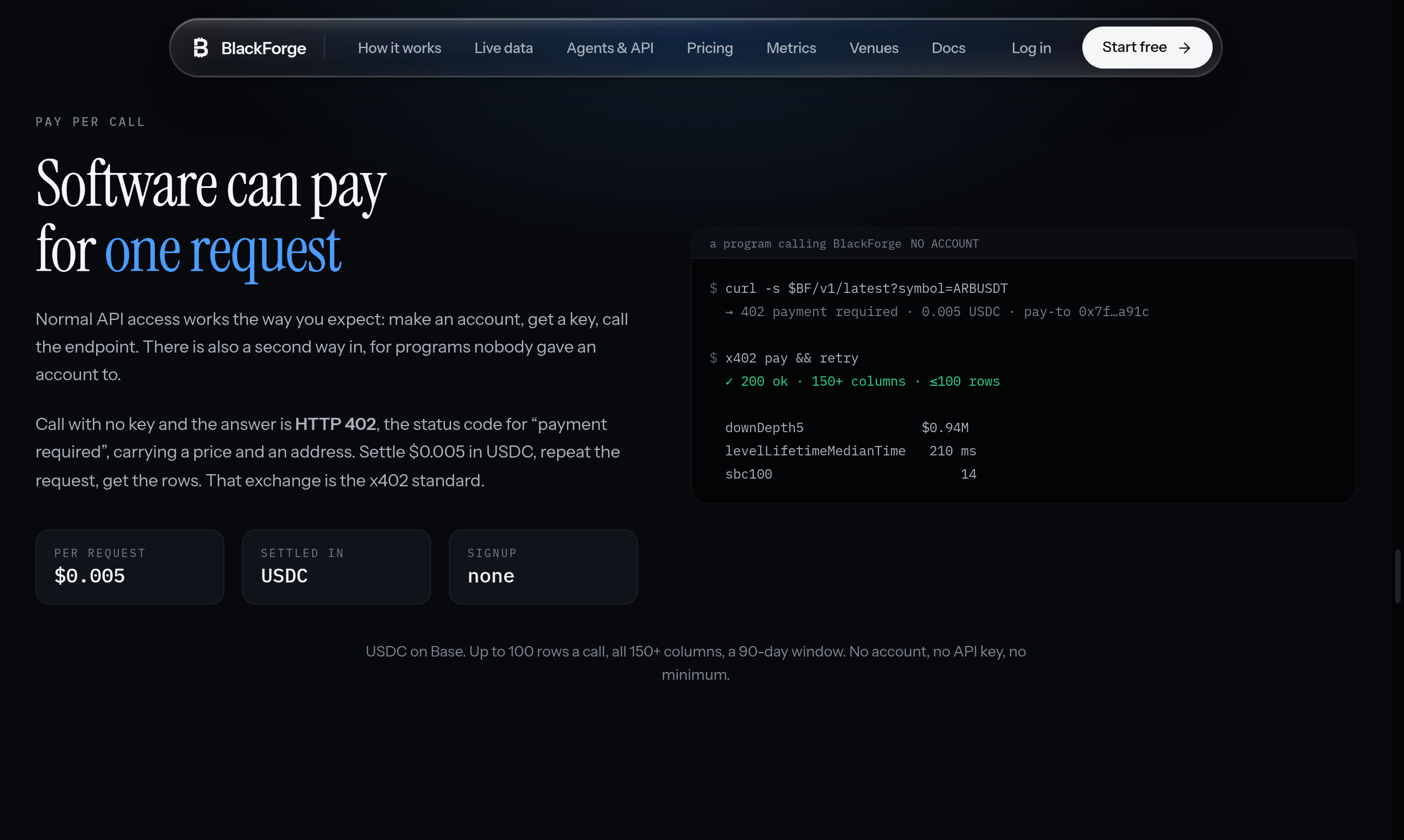Click the page scrollbar thumb
This screenshot has width=1404, height=840.
tap(1397, 576)
